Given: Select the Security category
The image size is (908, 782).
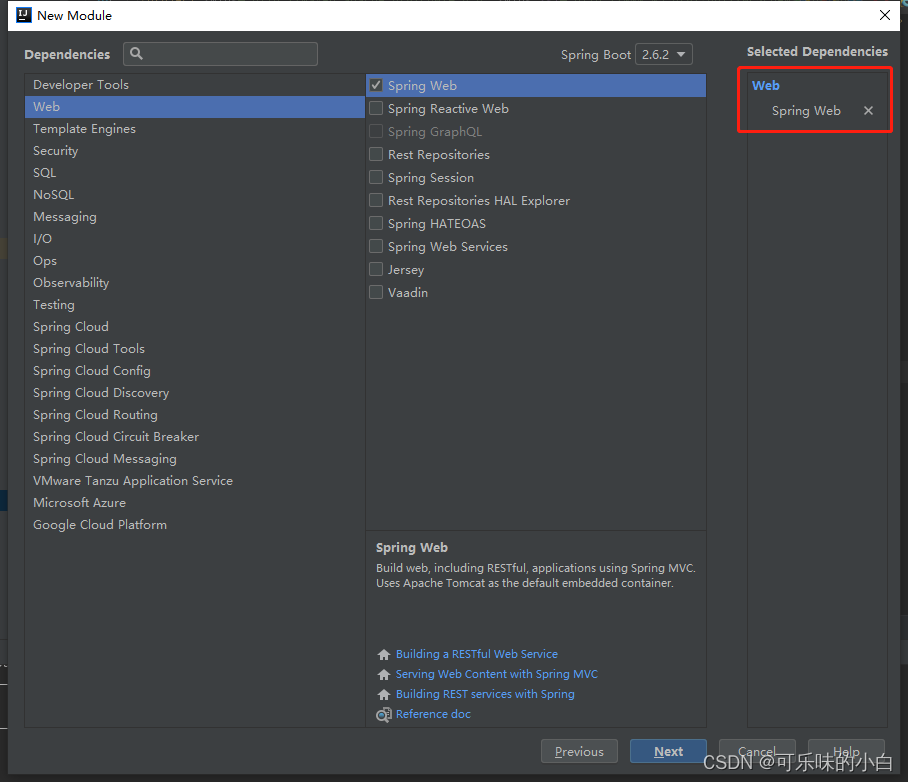Looking at the screenshot, I should (x=195, y=151).
